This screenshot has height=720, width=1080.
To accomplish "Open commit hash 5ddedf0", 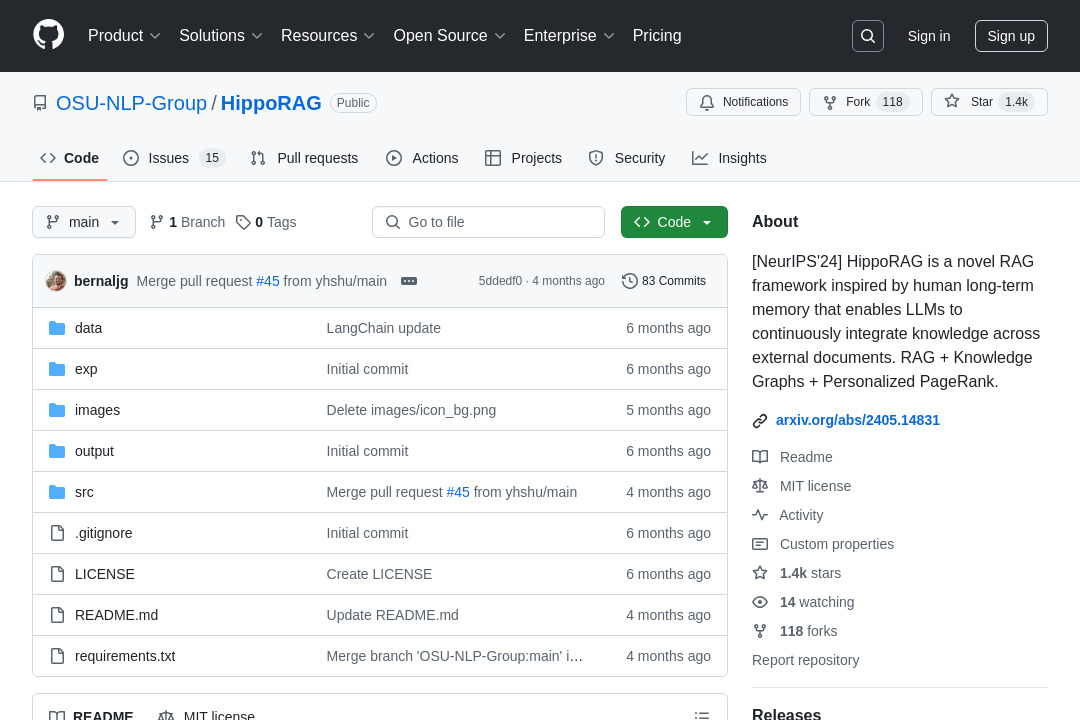I will pos(500,281).
